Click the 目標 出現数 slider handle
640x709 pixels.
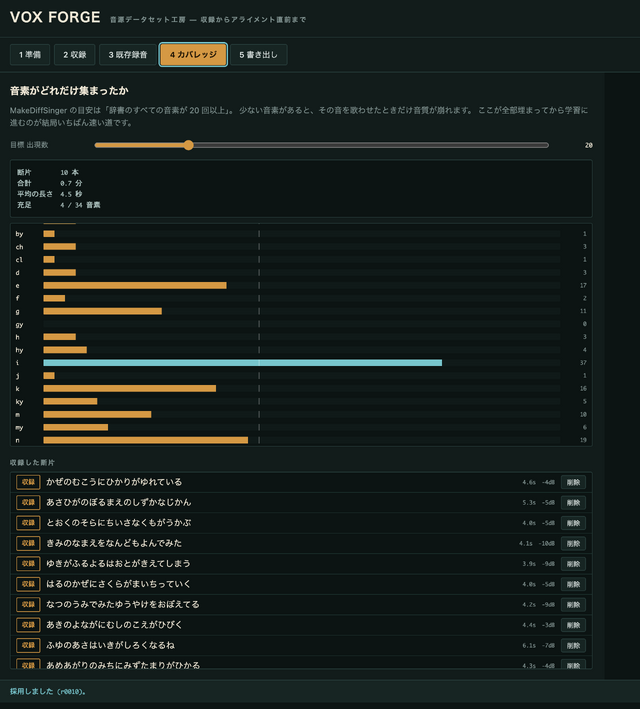pyautogui.click(x=189, y=145)
